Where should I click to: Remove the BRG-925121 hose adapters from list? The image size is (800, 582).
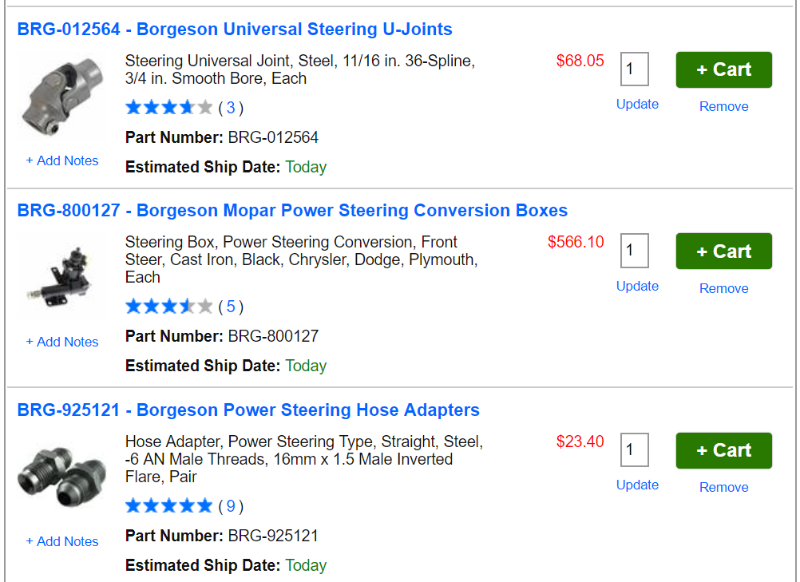coord(723,487)
